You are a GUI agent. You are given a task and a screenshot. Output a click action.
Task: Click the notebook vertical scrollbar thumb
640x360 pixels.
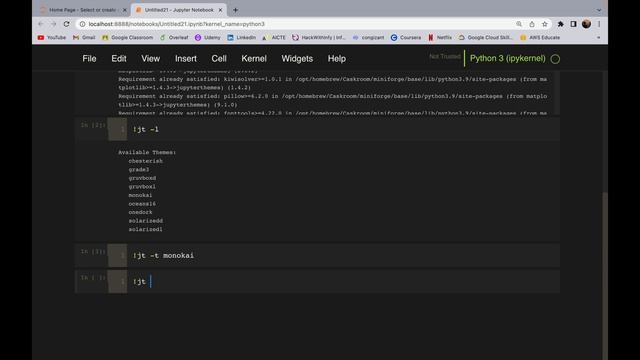click(605, 276)
